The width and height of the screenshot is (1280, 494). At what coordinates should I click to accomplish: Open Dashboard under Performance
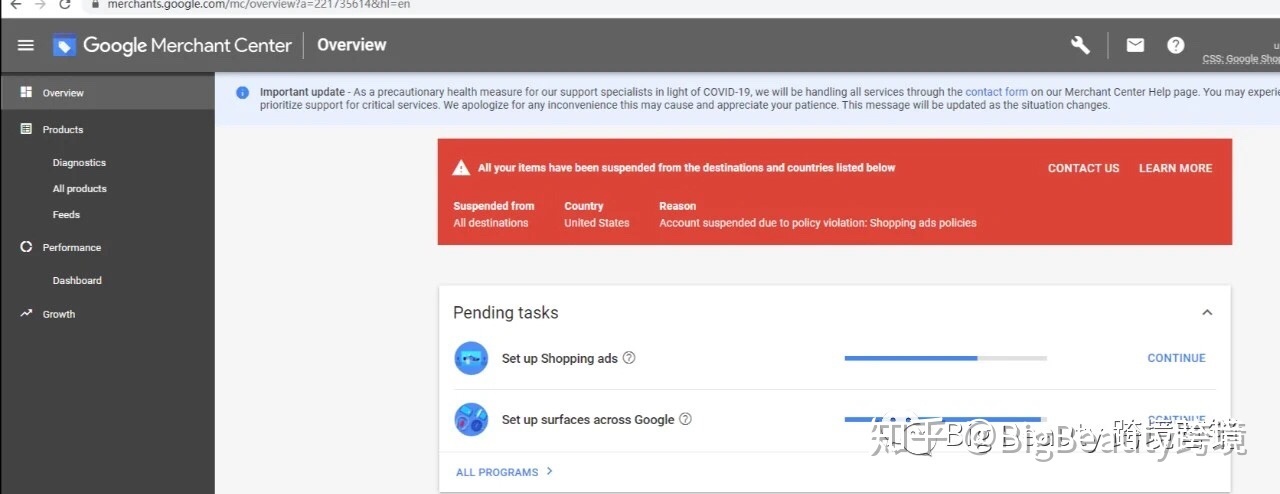click(x=77, y=280)
